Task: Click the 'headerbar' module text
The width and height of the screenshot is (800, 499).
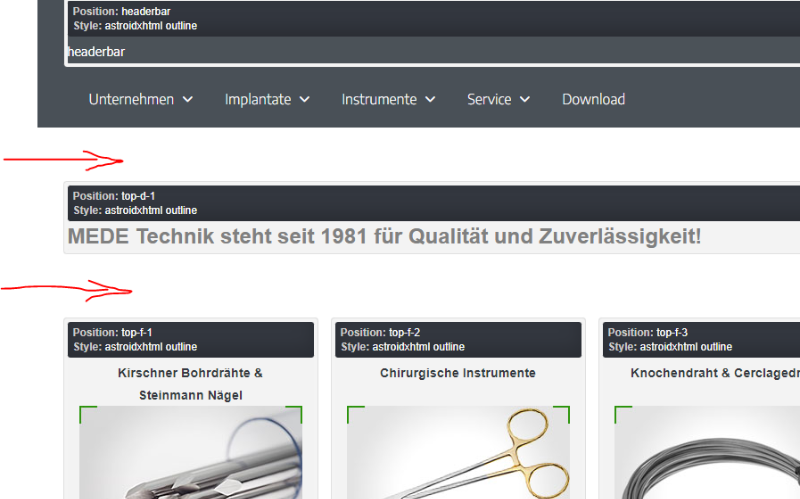Action: tap(96, 52)
